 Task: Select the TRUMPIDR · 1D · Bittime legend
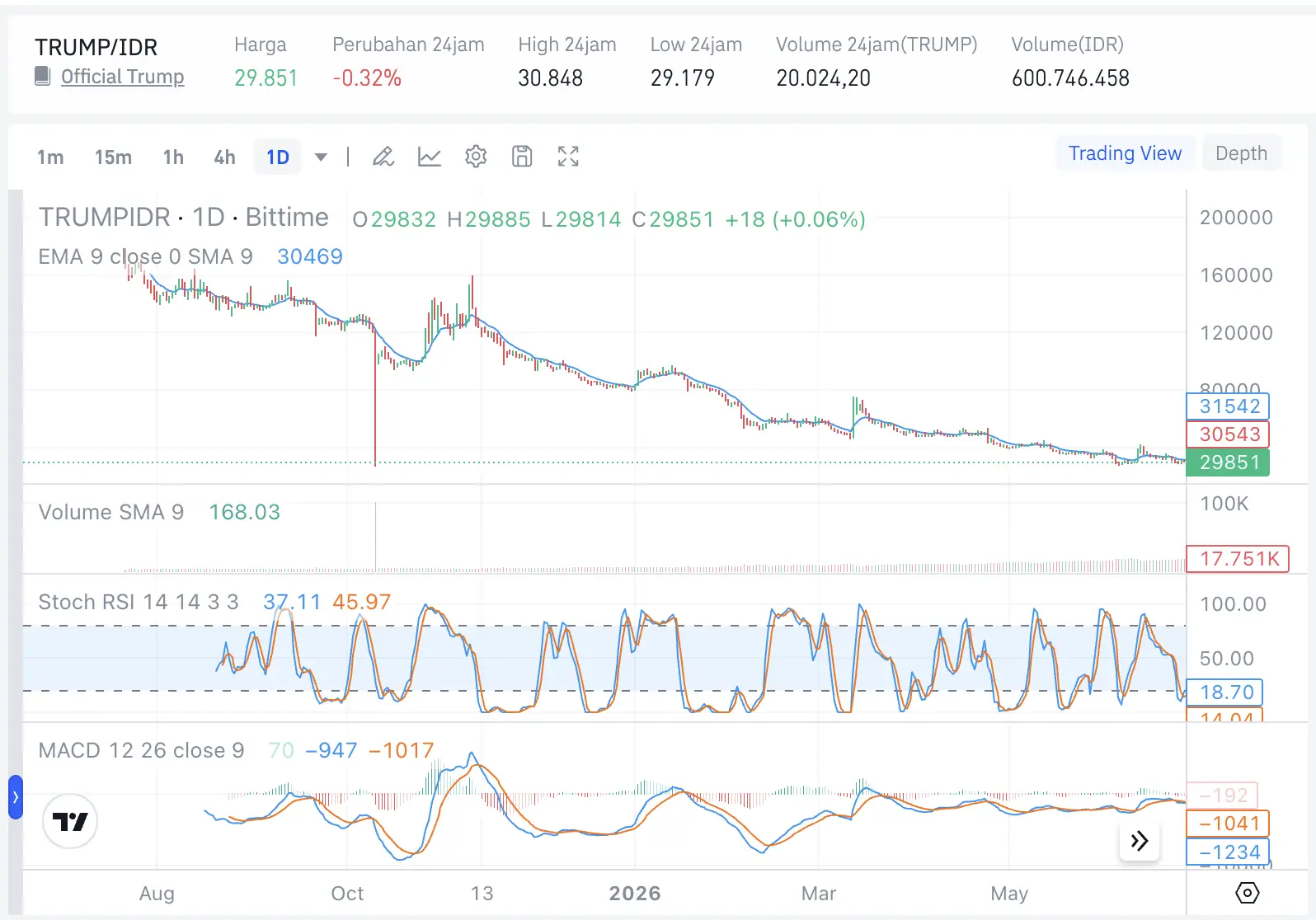(184, 218)
